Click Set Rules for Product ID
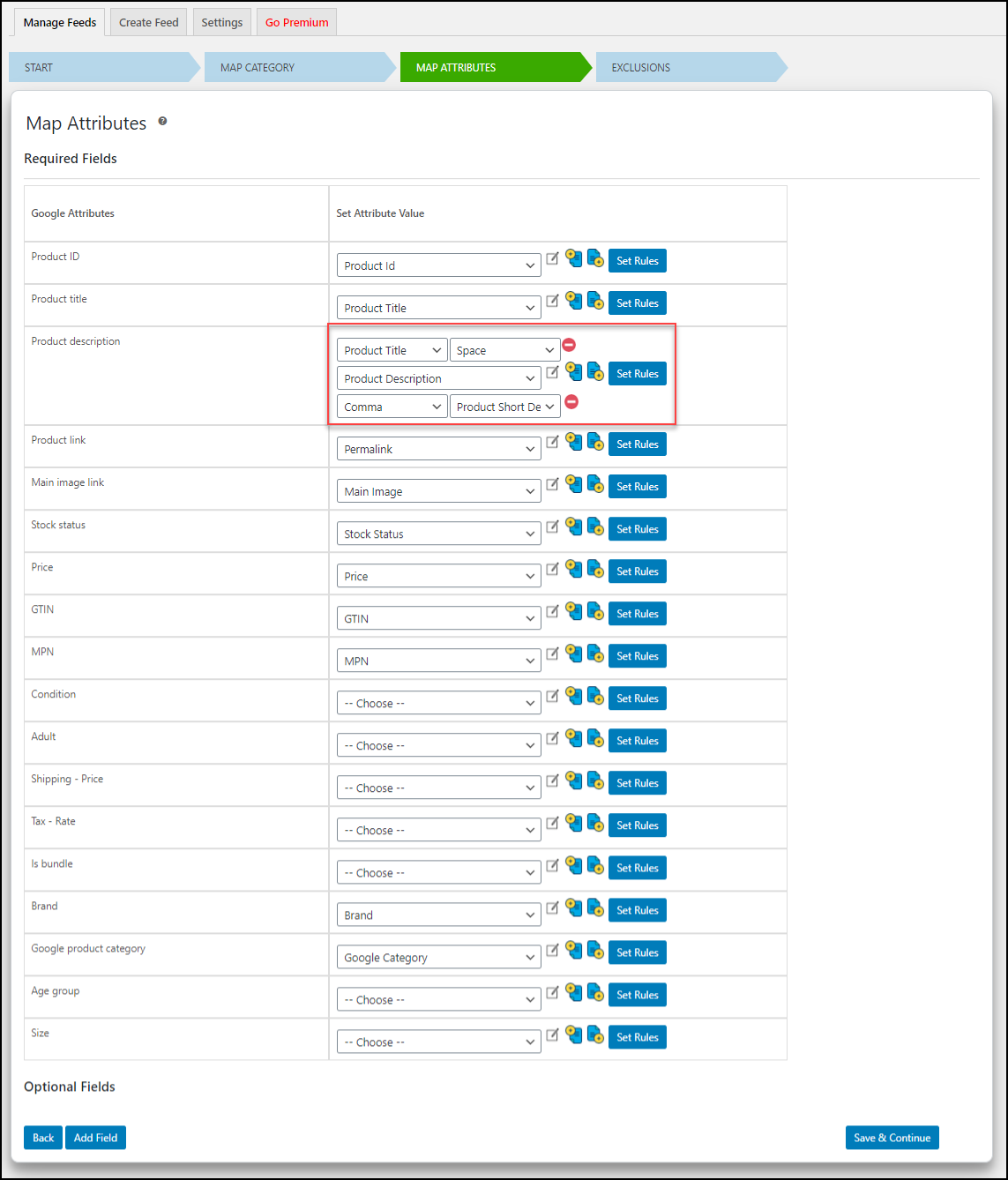Screen dimensions: 1008x1180 [638, 261]
